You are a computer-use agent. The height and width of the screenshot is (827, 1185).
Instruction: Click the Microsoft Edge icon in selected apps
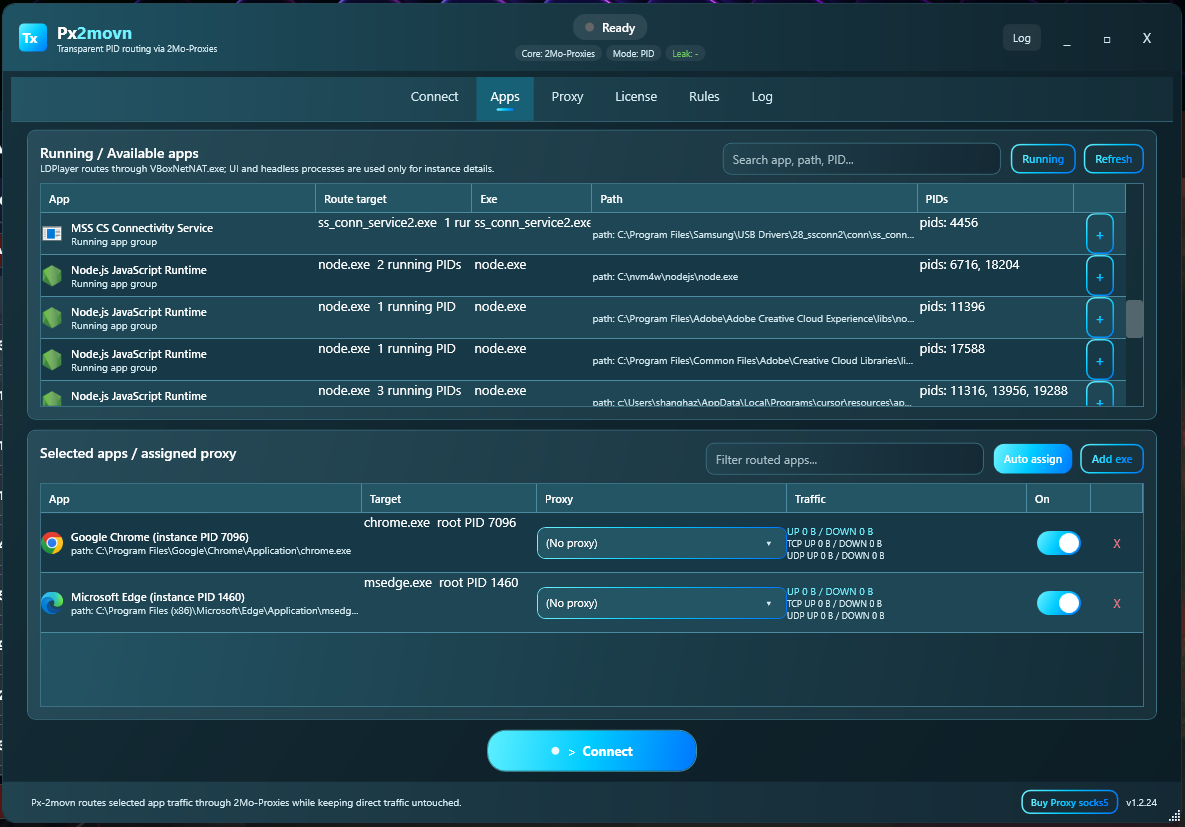(x=52, y=602)
